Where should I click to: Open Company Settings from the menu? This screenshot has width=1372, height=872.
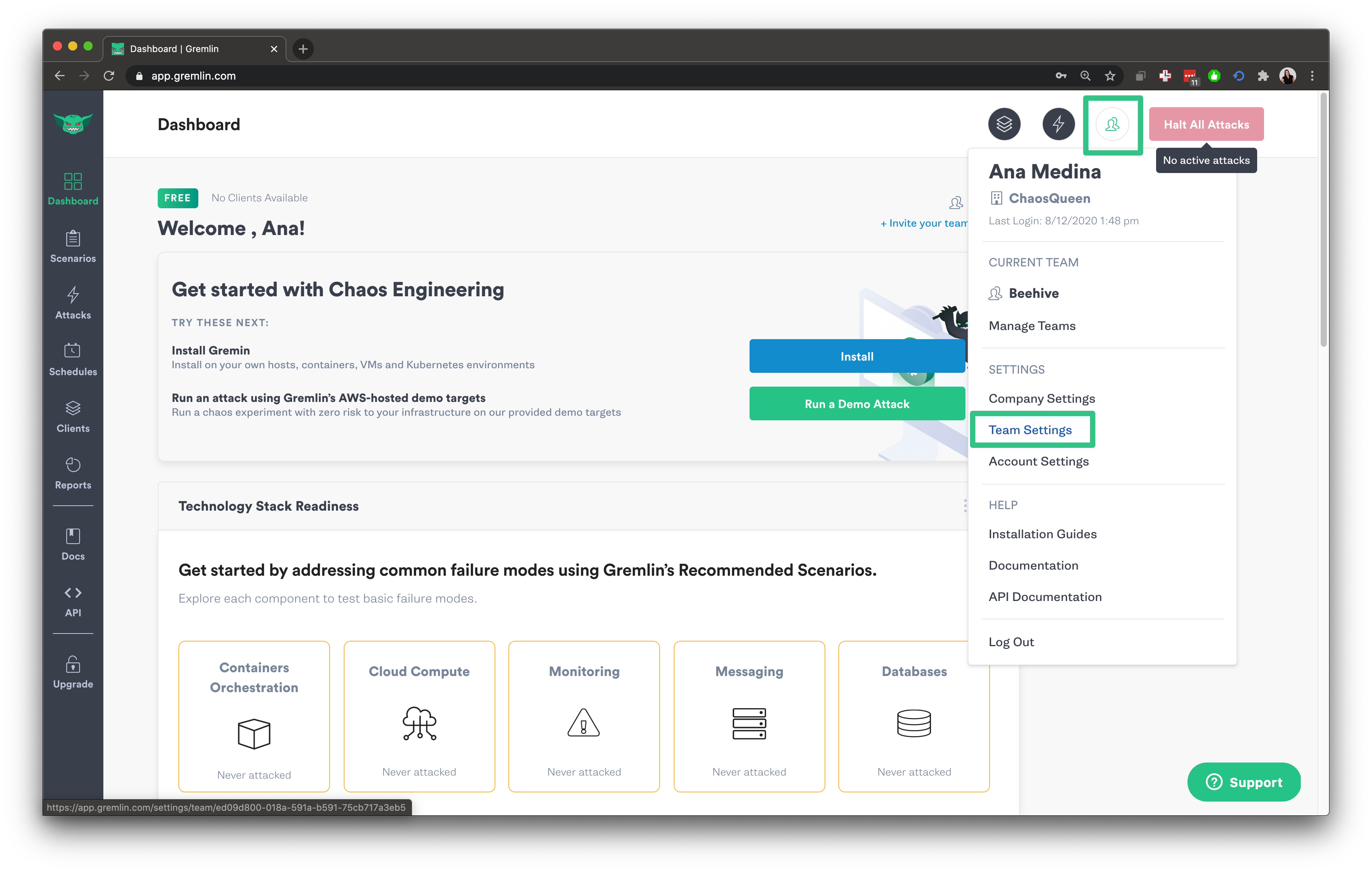1042,398
